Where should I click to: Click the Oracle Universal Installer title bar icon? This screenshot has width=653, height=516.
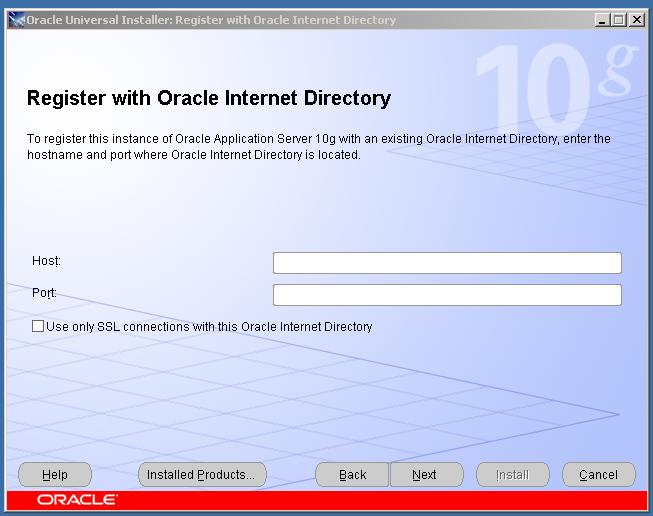(15, 20)
